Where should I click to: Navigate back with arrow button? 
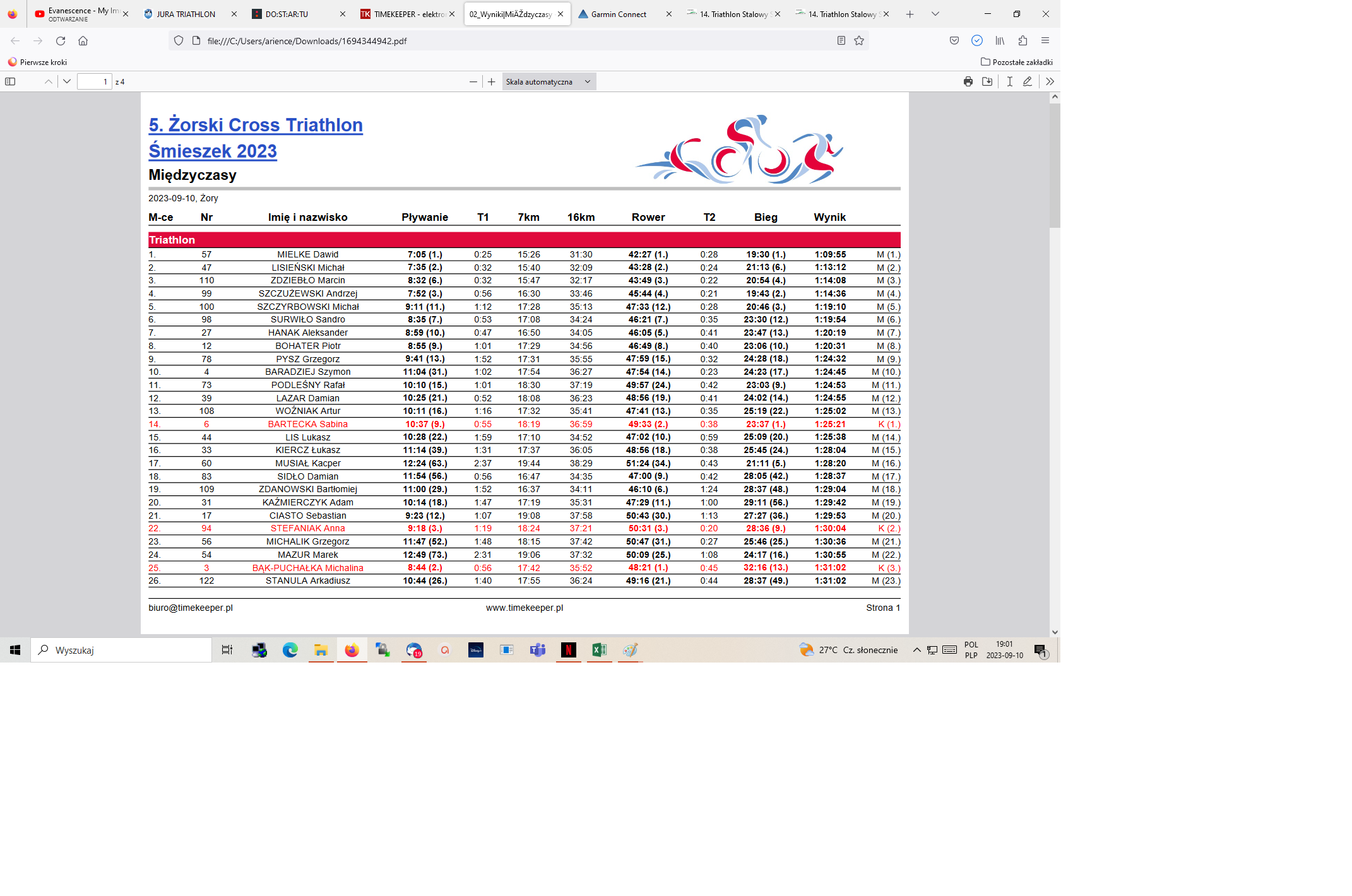15,41
